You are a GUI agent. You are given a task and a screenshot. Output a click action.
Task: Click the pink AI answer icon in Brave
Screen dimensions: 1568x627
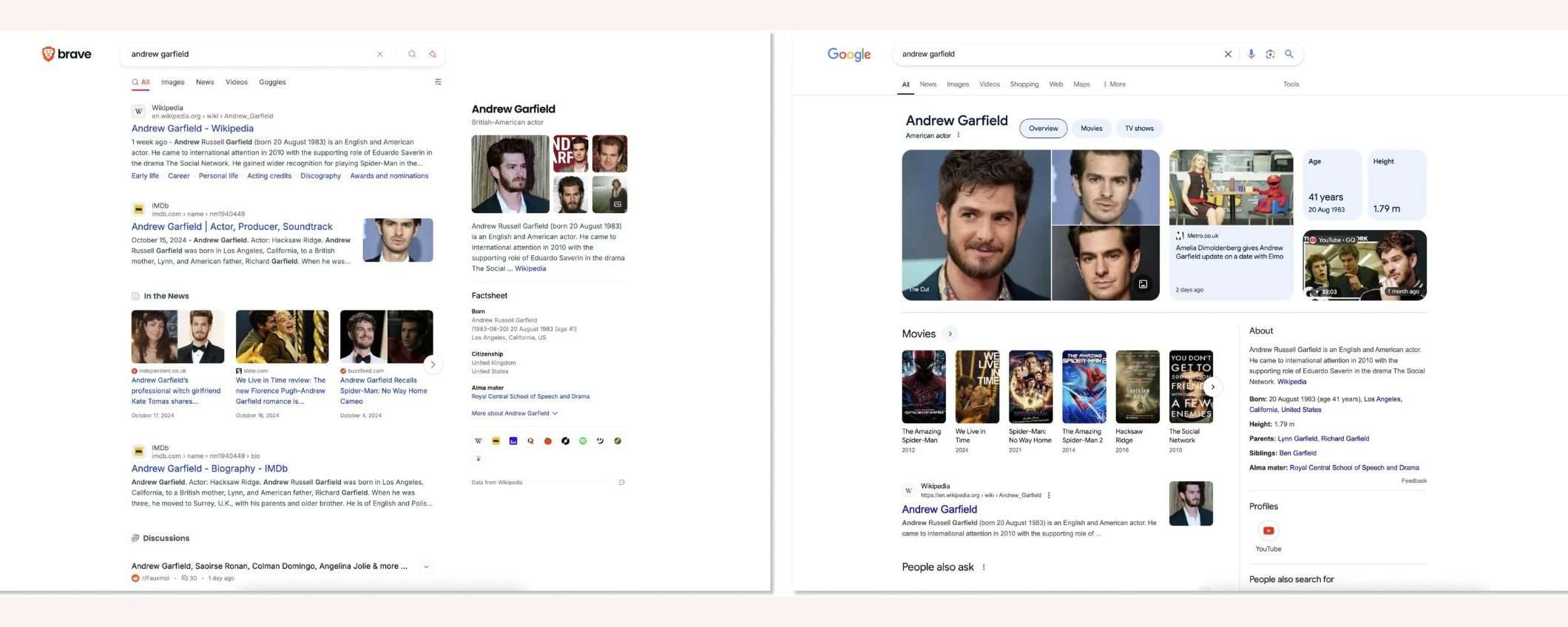pyautogui.click(x=433, y=54)
